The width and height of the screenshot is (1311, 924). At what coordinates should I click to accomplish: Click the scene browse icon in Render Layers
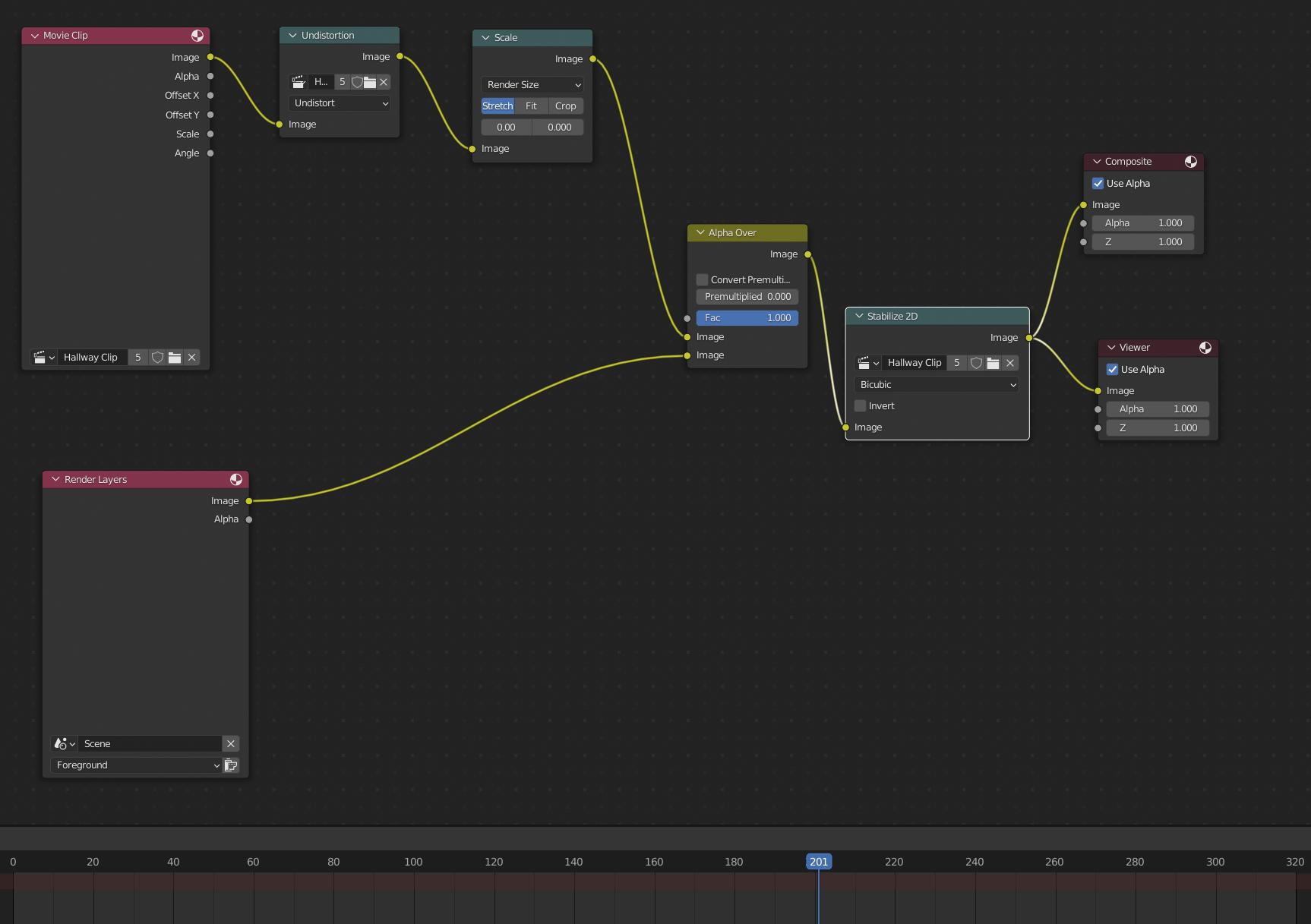pyautogui.click(x=64, y=743)
